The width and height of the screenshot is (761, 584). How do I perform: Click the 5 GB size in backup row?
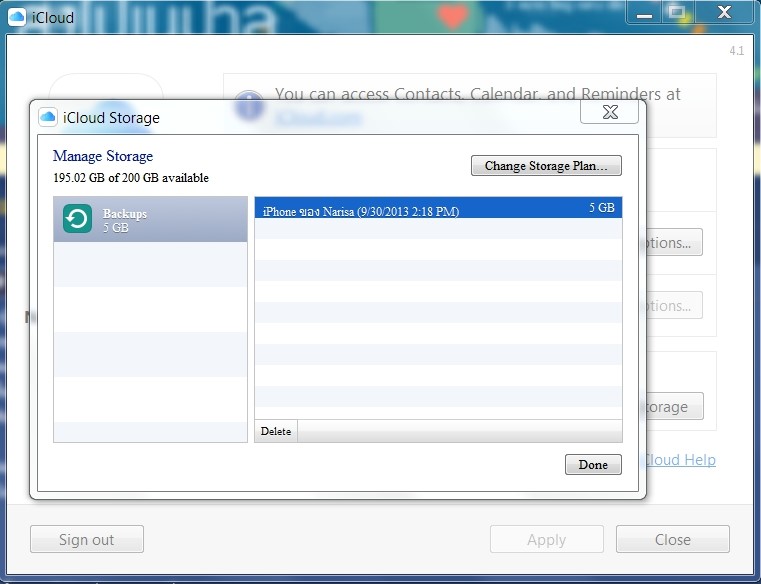[602, 208]
